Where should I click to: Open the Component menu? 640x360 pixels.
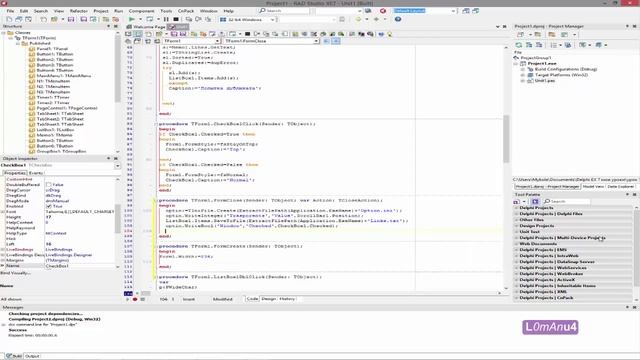141,11
